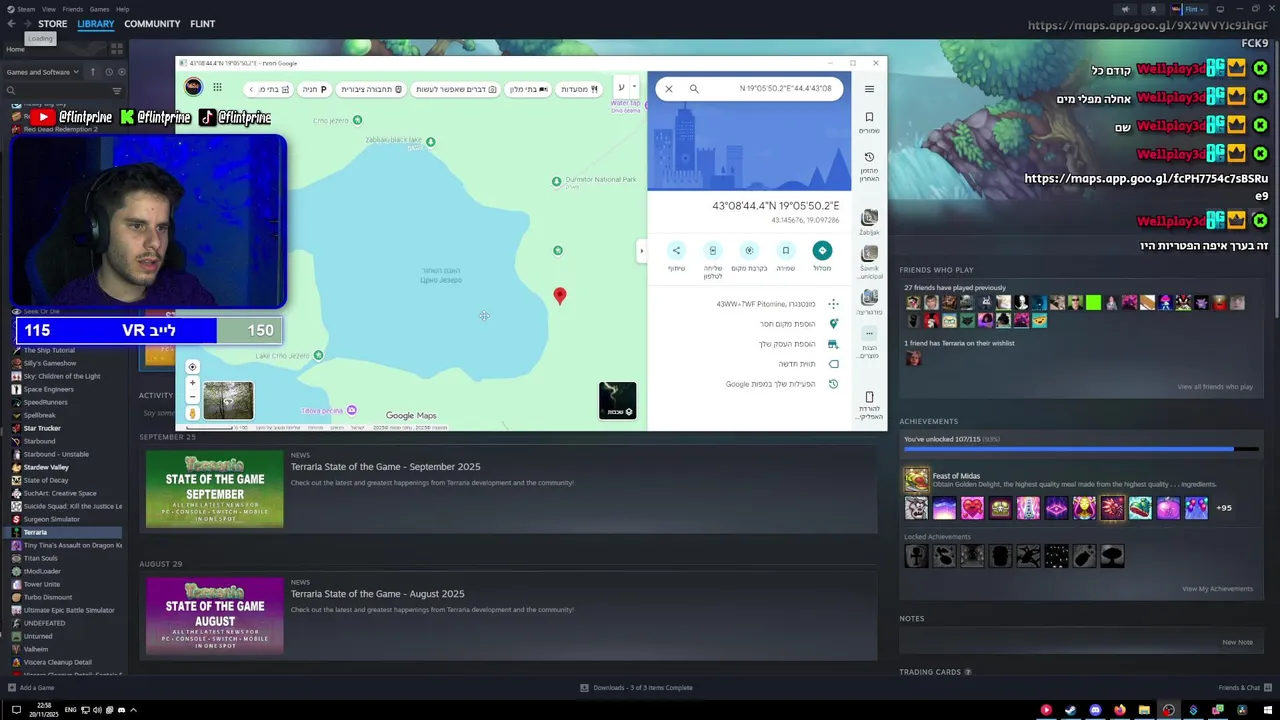
Task: Clear the Maps search box with X
Action: click(x=669, y=89)
